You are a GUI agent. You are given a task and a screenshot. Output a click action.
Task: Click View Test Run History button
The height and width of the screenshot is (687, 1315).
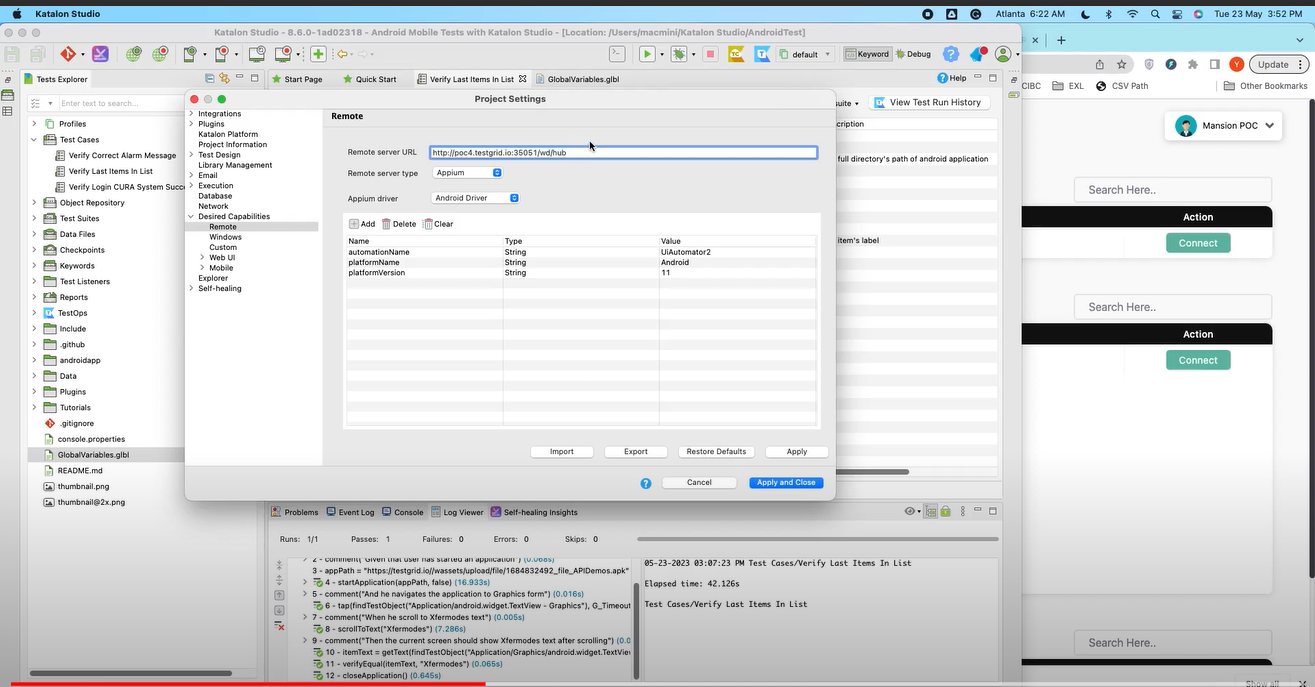pyautogui.click(x=928, y=102)
